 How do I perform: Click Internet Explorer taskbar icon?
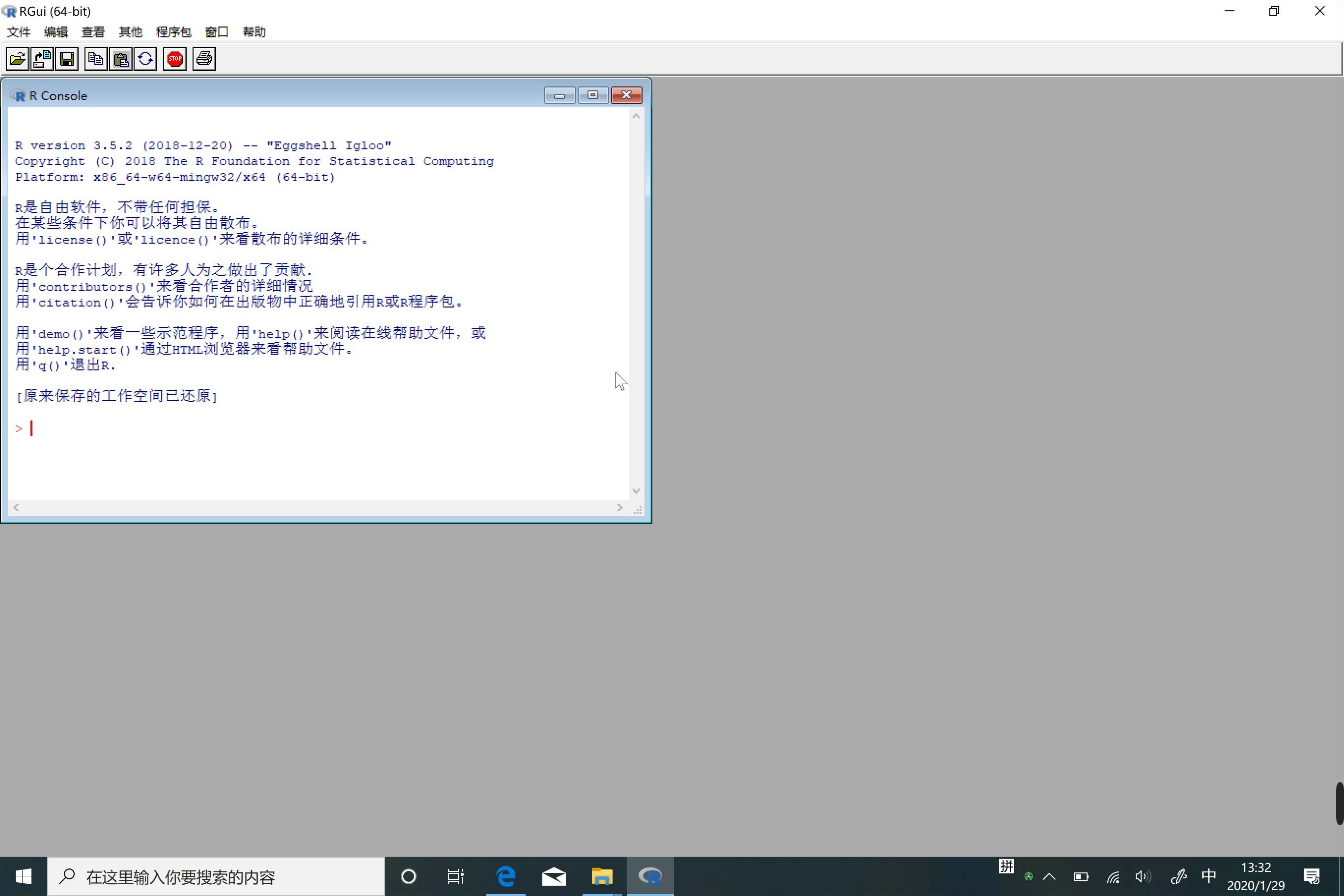click(x=505, y=876)
